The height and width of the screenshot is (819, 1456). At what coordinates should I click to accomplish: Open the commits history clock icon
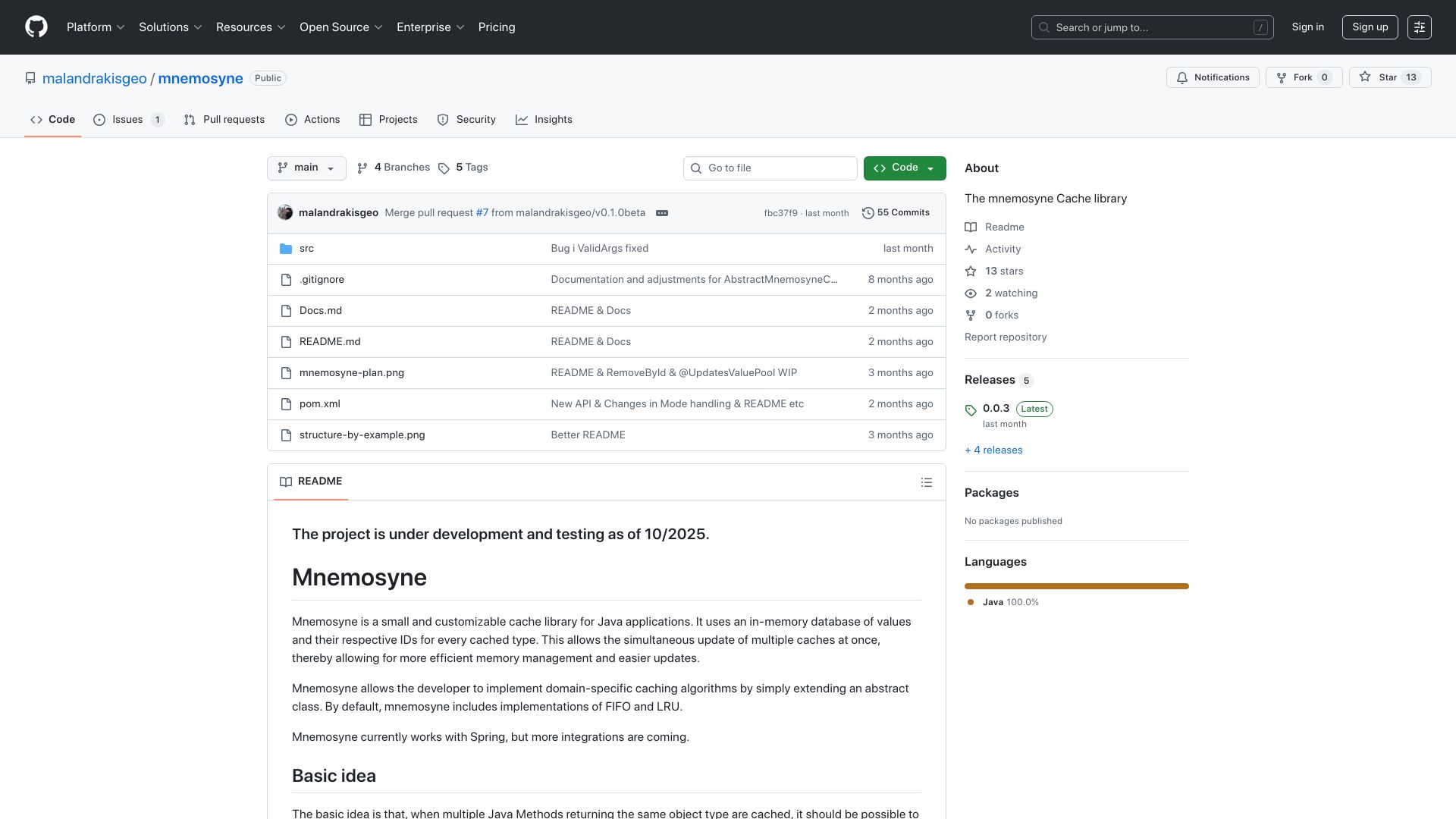click(x=868, y=213)
